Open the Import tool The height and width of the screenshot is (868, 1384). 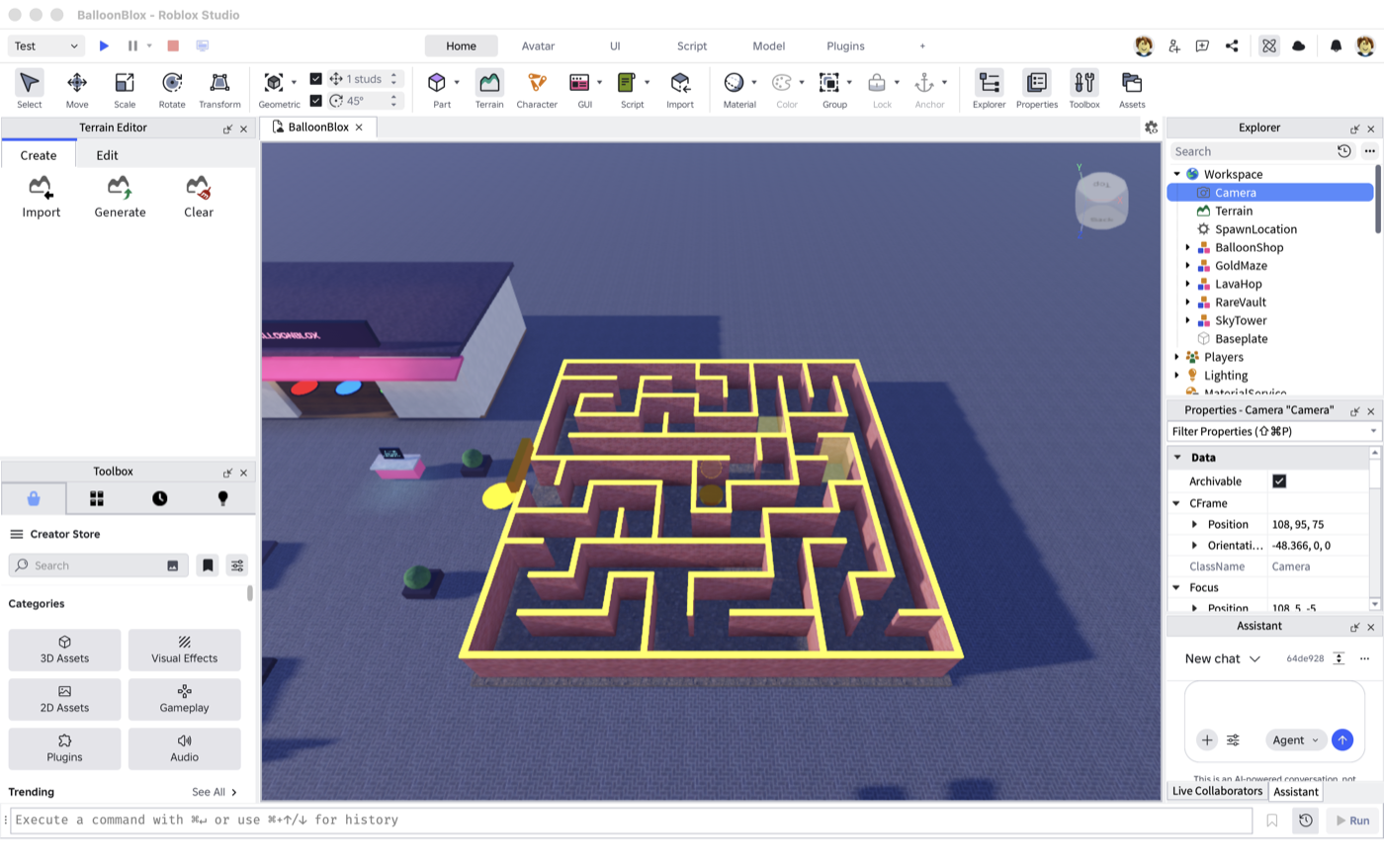(x=680, y=89)
